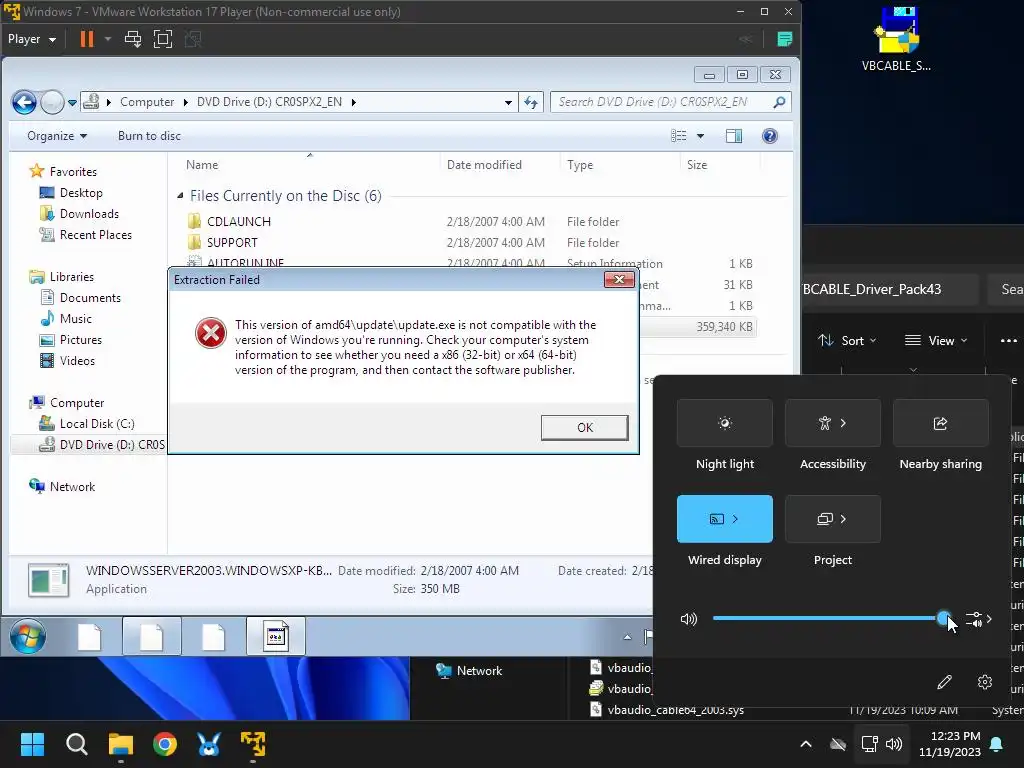This screenshot has height=768, width=1024.
Task: Choose Burn to disc
Action: pyautogui.click(x=149, y=136)
